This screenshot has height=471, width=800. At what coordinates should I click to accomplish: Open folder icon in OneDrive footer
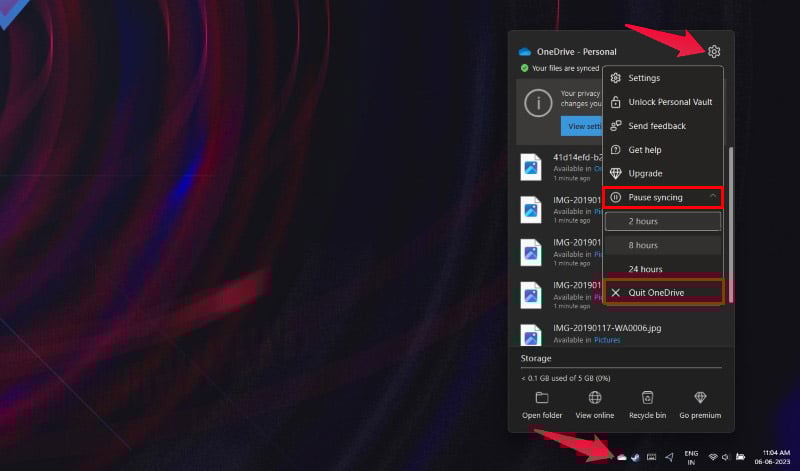542,398
